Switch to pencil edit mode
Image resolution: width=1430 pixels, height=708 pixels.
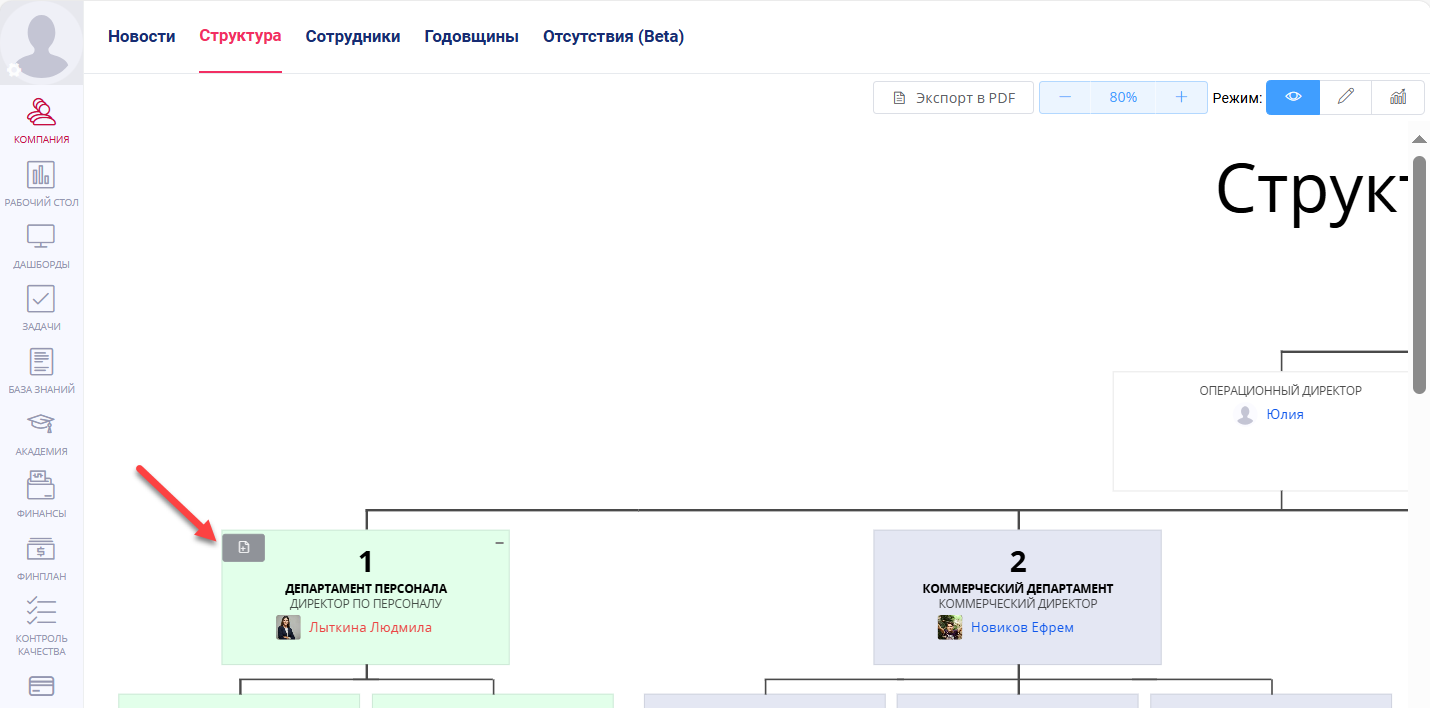(1345, 97)
